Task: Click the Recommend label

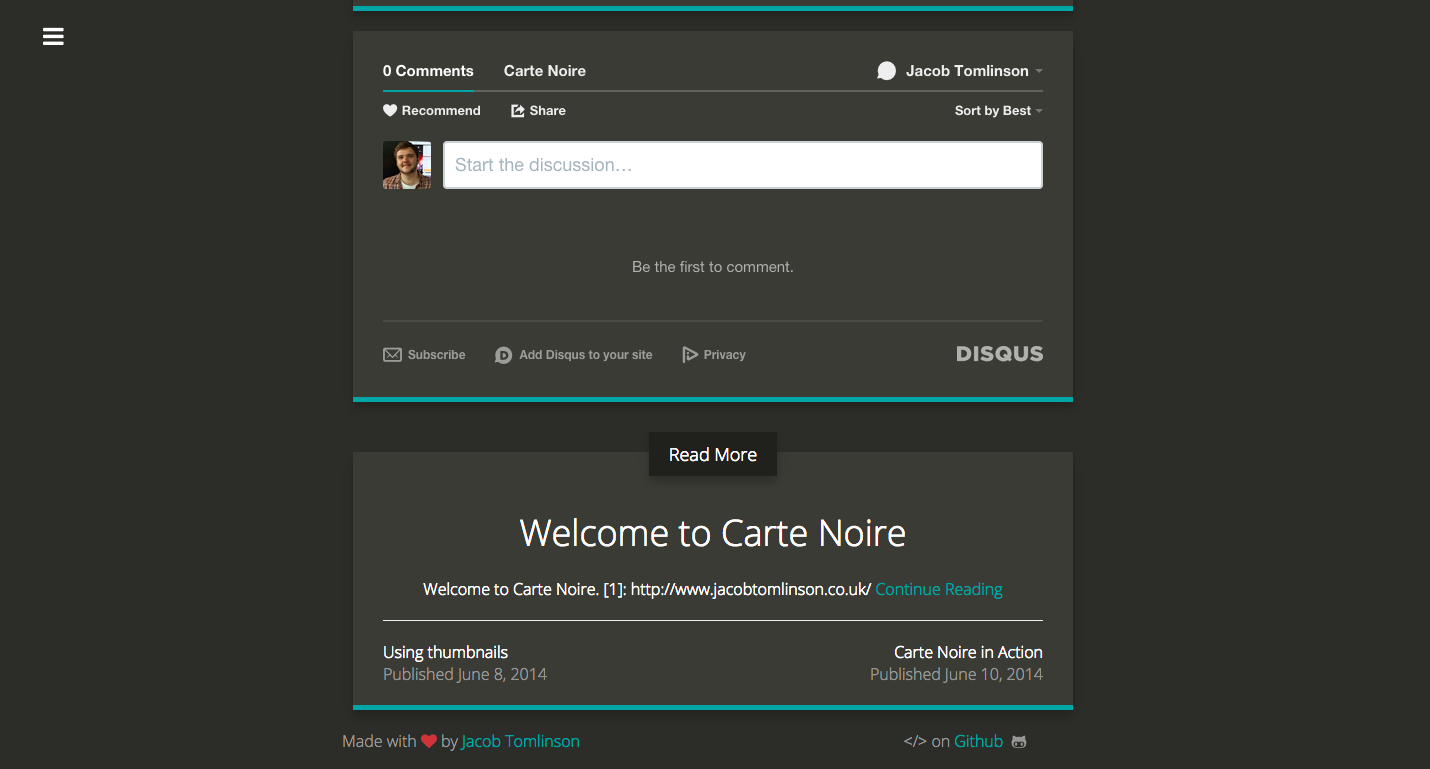Action: [441, 111]
